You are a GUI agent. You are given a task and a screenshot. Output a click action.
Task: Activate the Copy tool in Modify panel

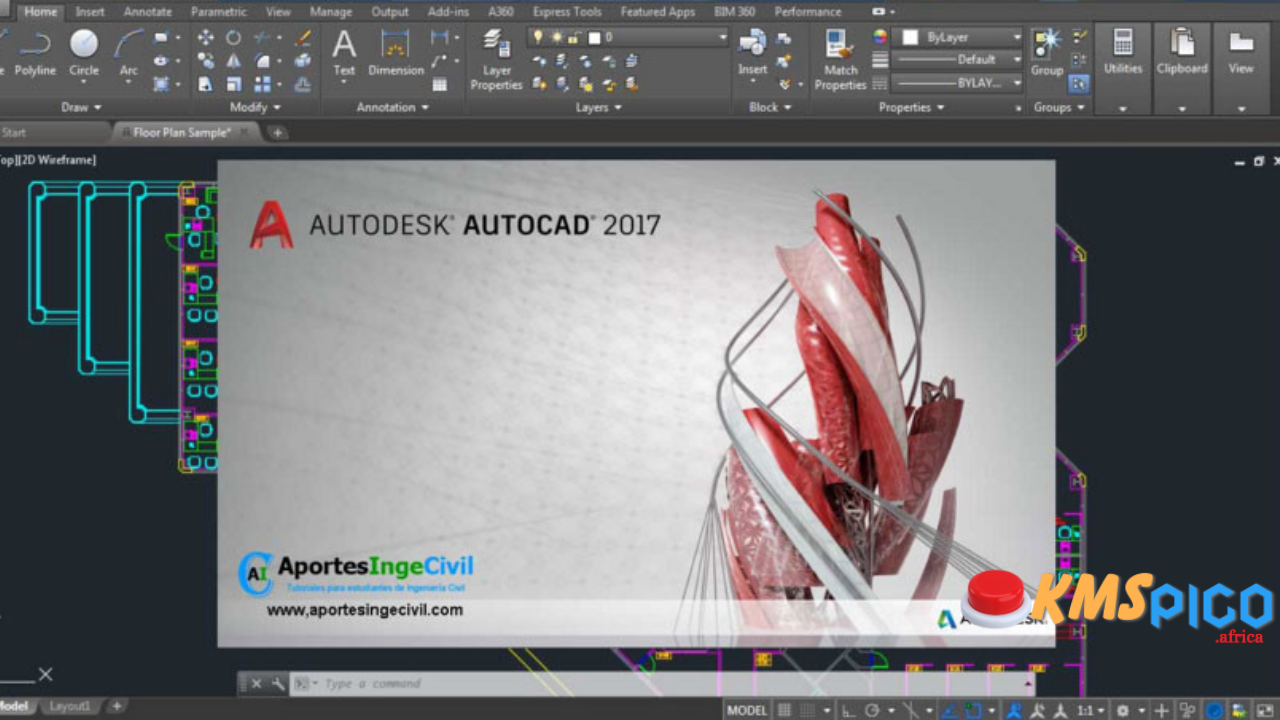(x=205, y=61)
